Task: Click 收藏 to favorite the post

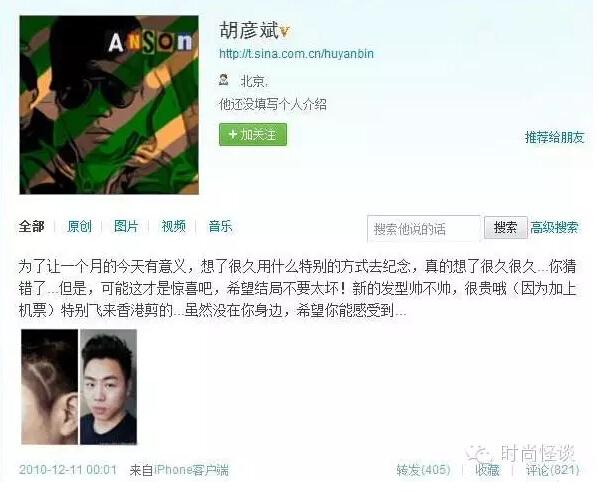Action: click(487, 469)
